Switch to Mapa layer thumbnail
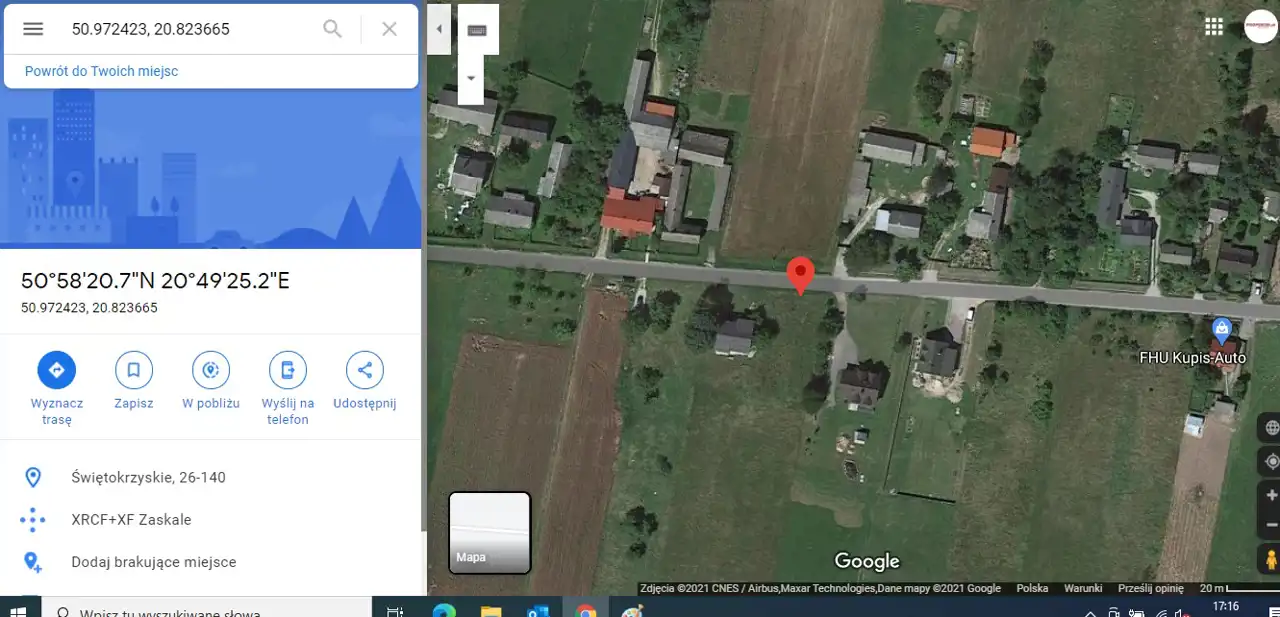The width and height of the screenshot is (1280, 617). (x=489, y=532)
